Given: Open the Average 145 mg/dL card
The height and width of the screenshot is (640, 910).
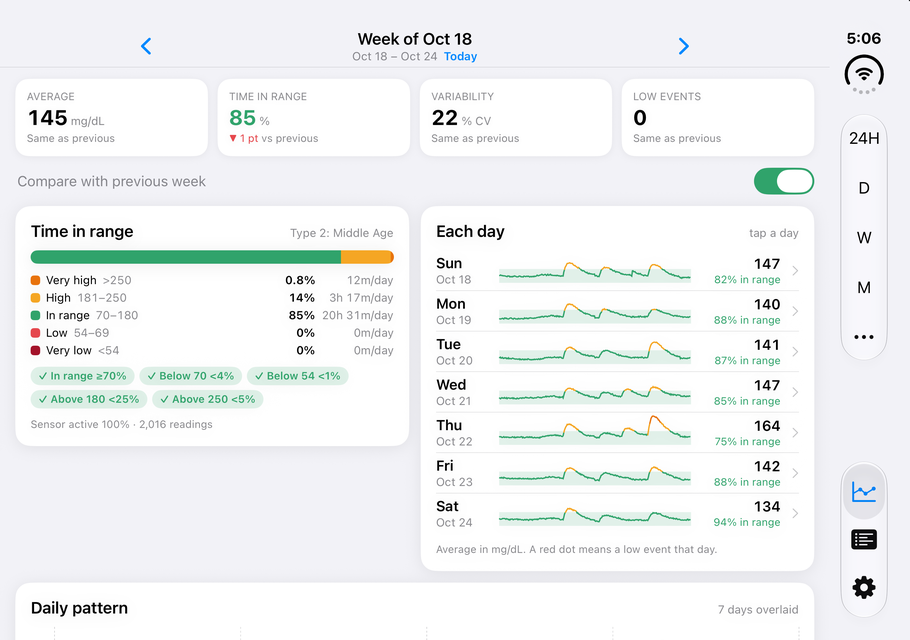Looking at the screenshot, I should point(111,118).
